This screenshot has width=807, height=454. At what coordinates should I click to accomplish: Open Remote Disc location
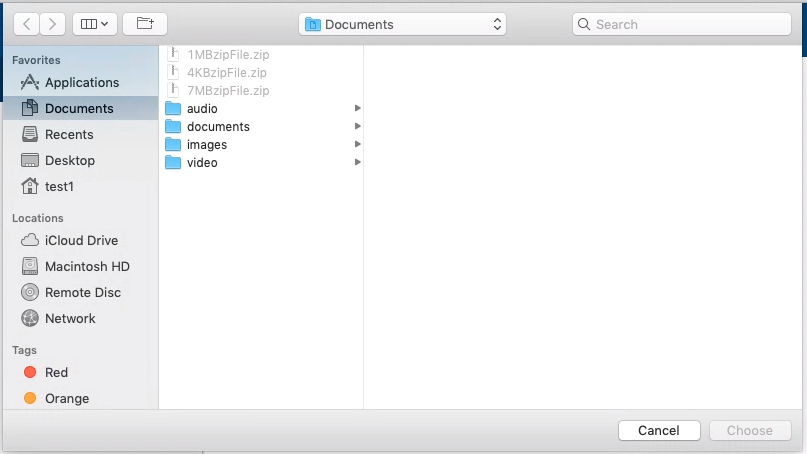80,292
